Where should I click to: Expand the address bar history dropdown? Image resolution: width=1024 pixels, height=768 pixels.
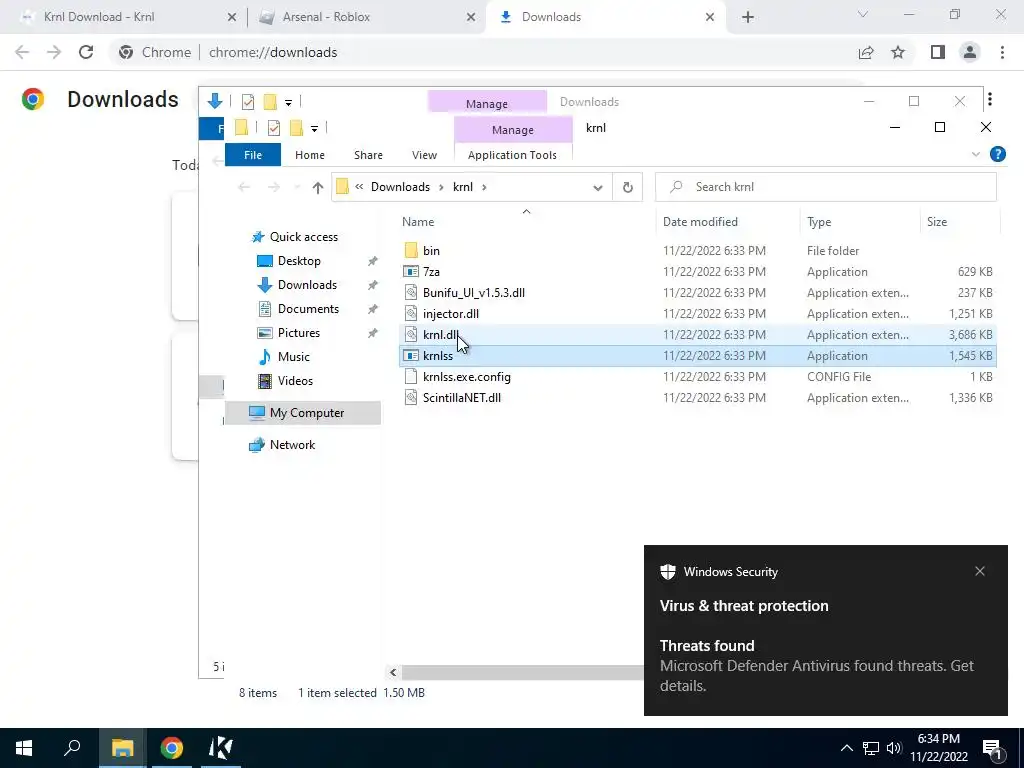(598, 187)
